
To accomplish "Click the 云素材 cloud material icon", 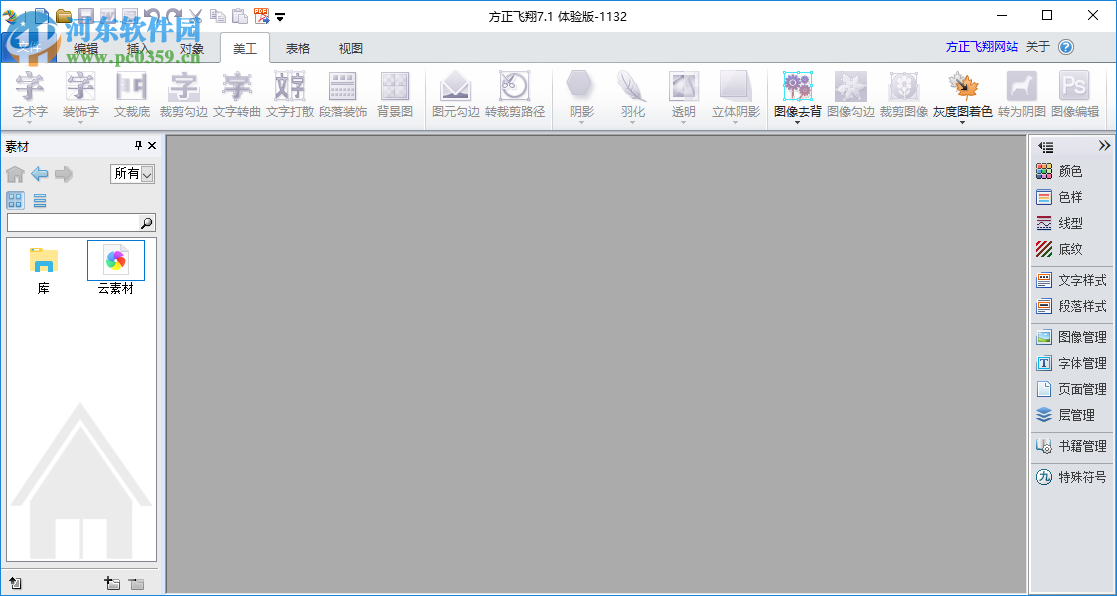I will [x=115, y=262].
